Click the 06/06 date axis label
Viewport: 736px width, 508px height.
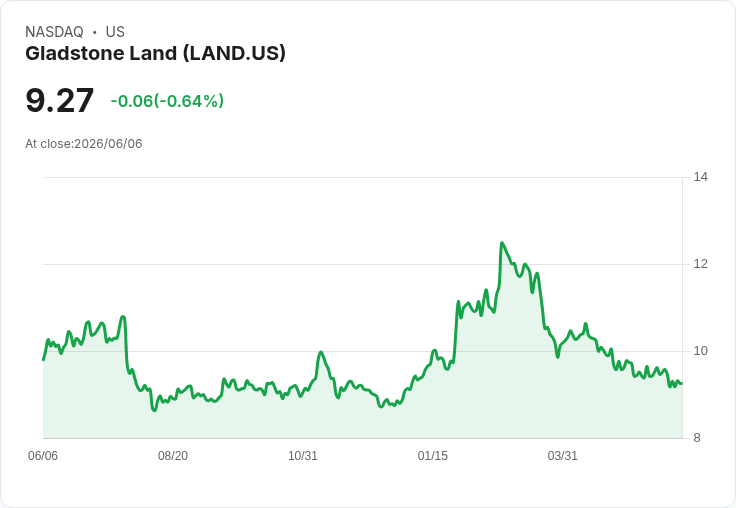point(43,455)
